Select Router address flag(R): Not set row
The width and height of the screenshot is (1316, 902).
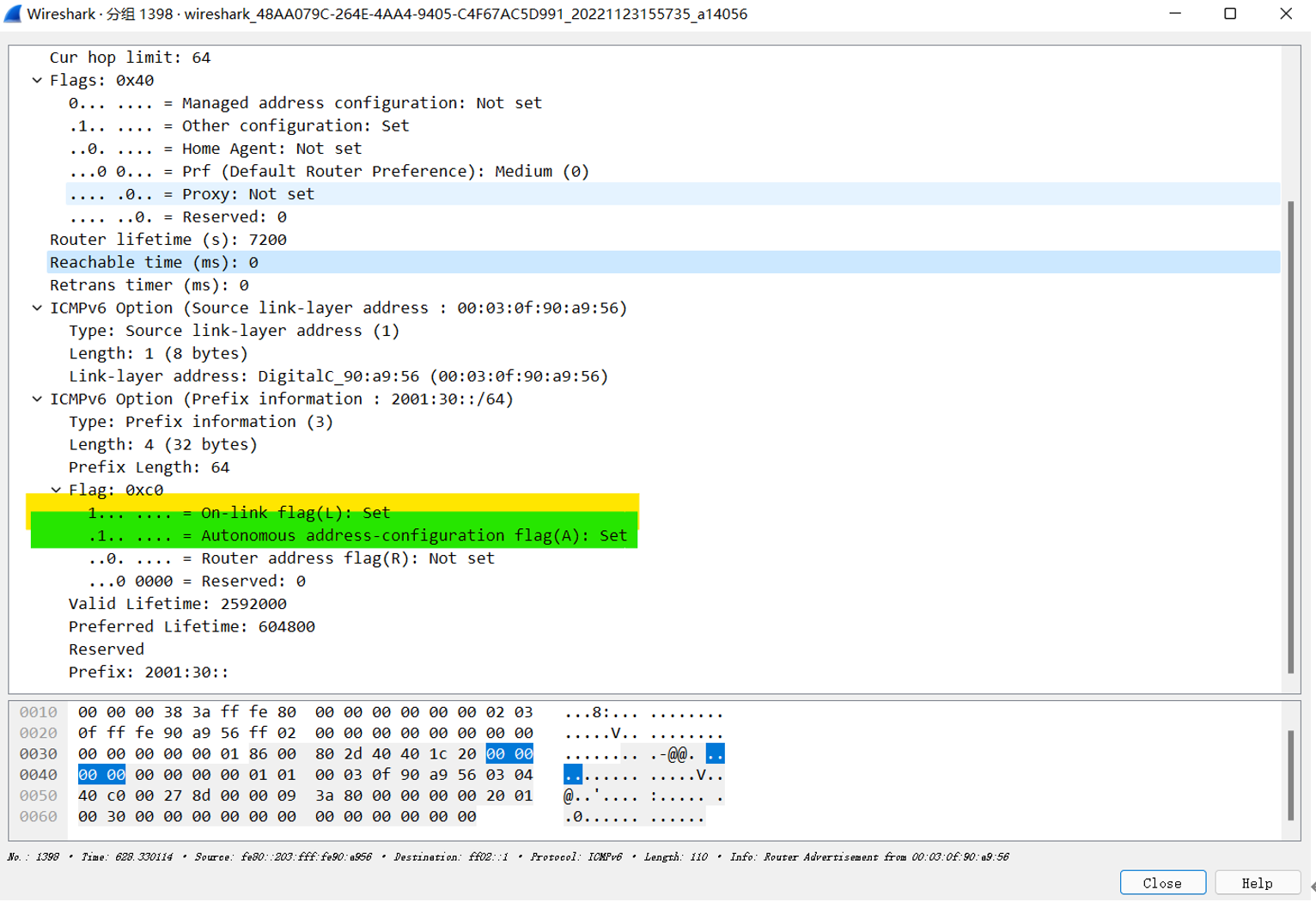click(683, 558)
